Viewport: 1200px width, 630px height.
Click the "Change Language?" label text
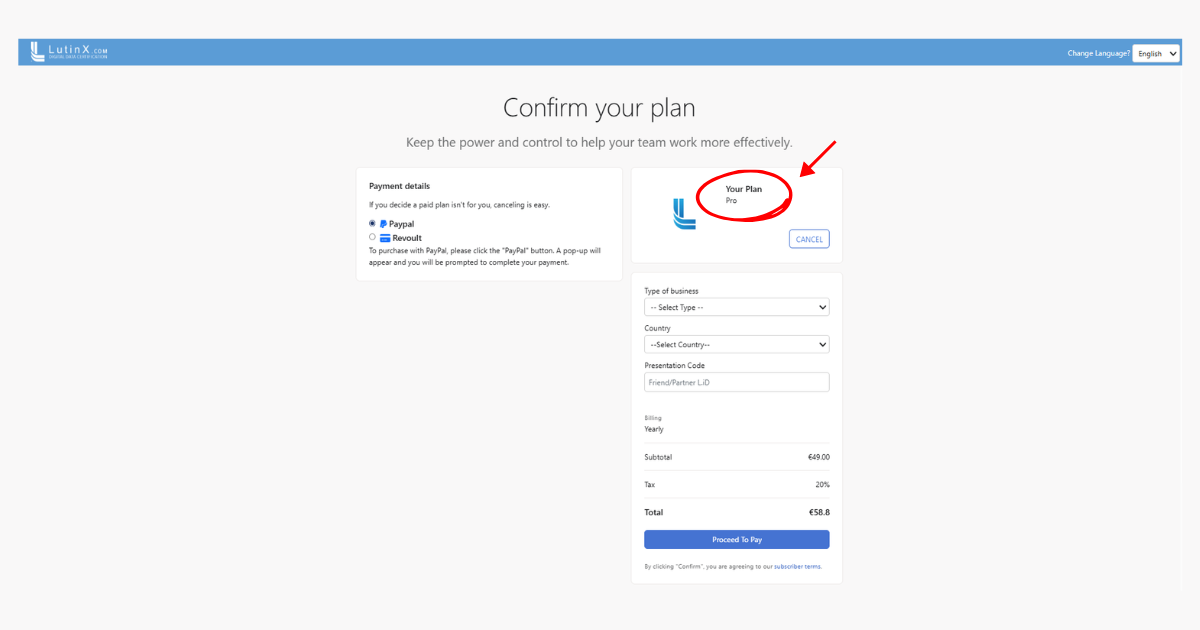tap(1098, 53)
